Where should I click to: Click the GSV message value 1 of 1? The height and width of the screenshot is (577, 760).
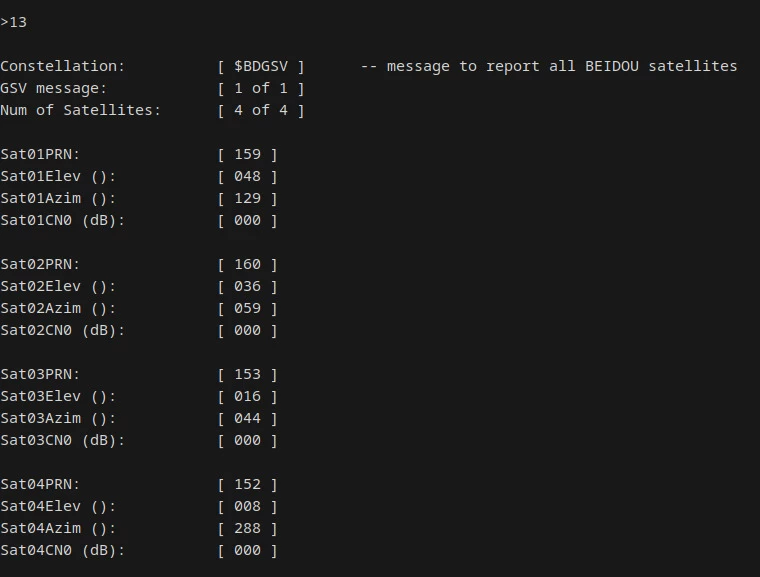pyautogui.click(x=261, y=88)
